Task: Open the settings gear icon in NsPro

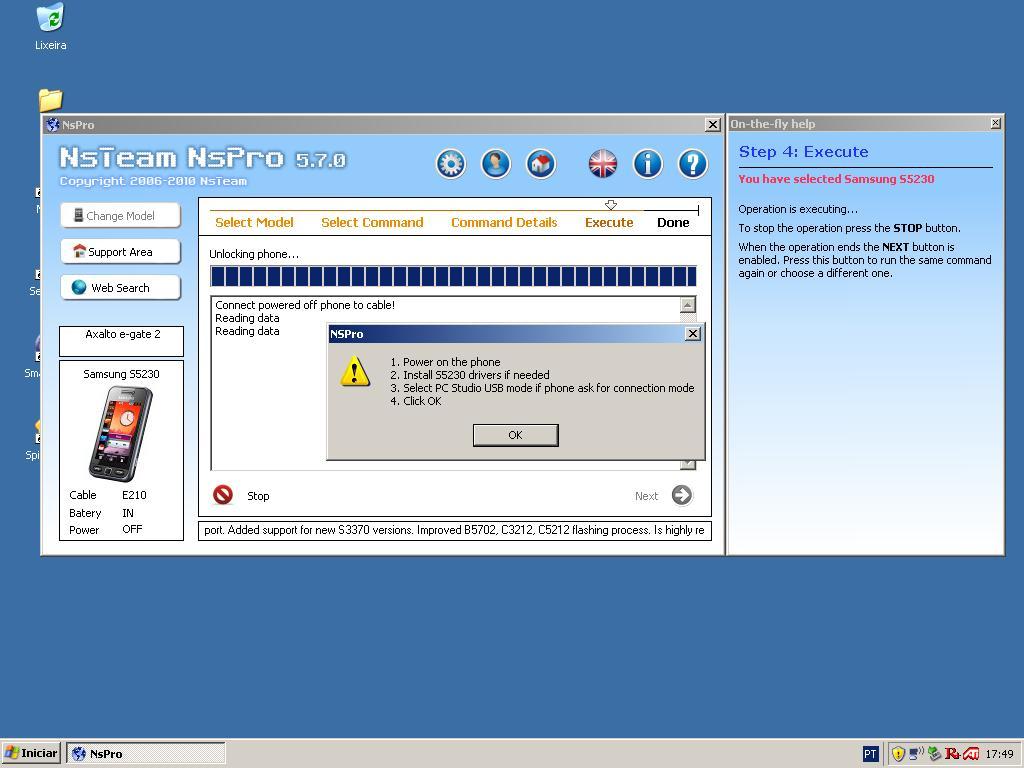Action: point(451,163)
